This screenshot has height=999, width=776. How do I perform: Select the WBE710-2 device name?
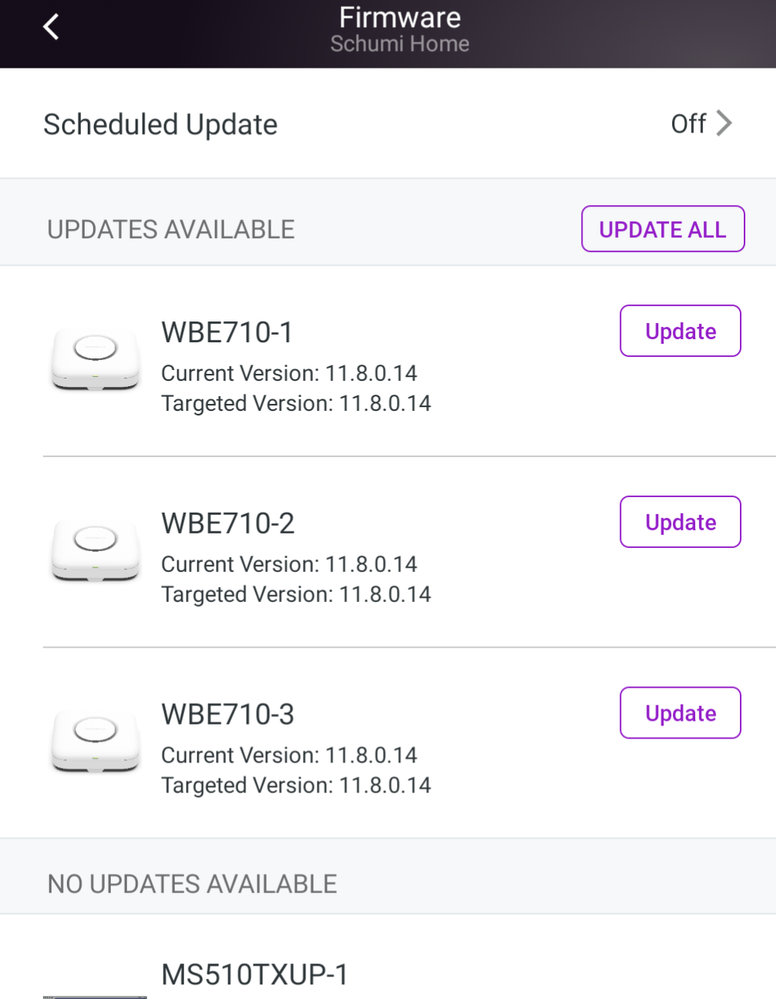click(x=227, y=524)
